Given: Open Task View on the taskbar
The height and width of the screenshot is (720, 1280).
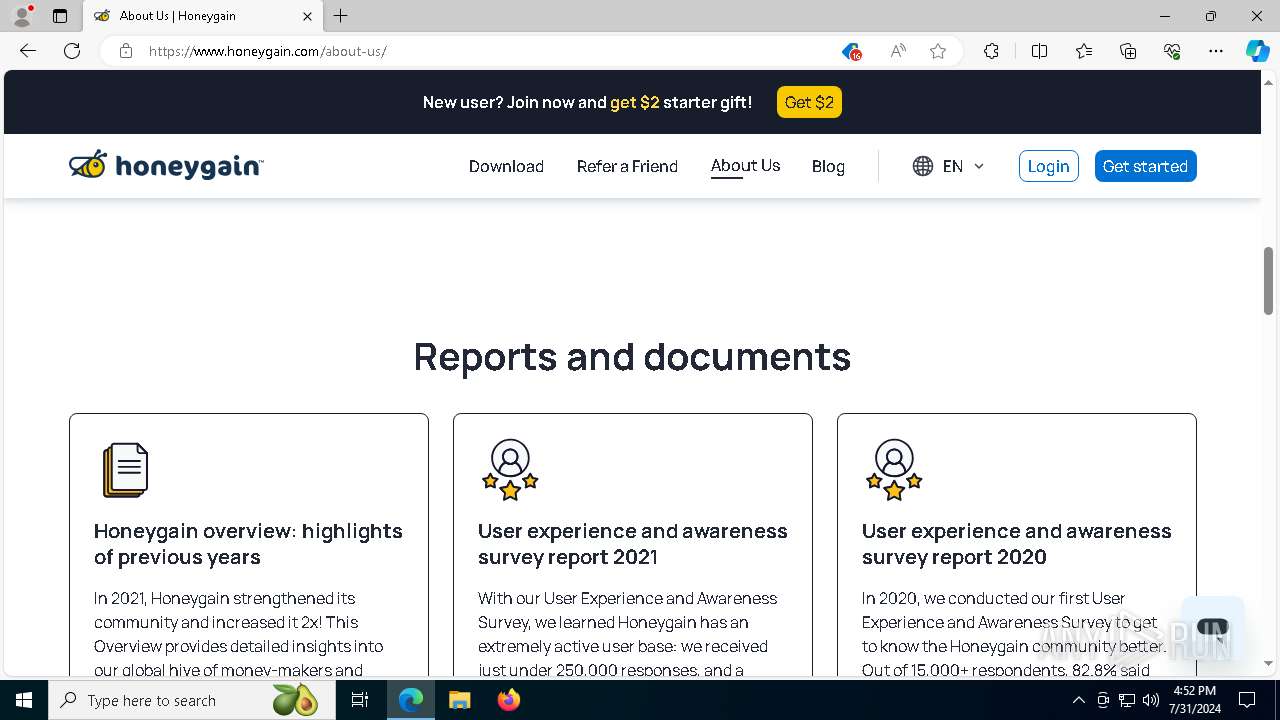Looking at the screenshot, I should pyautogui.click(x=360, y=700).
